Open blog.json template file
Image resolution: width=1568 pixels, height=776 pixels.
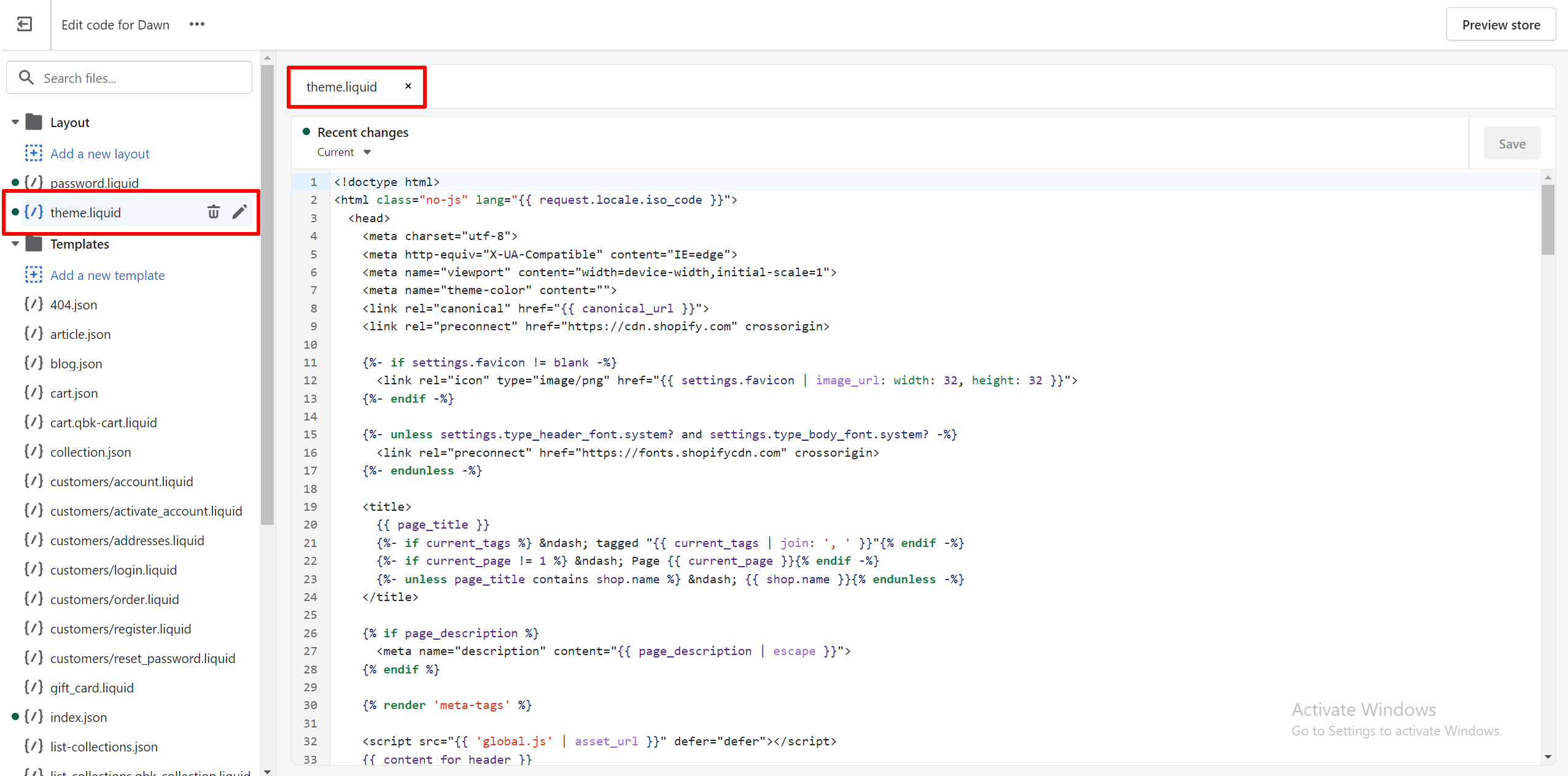[76, 363]
